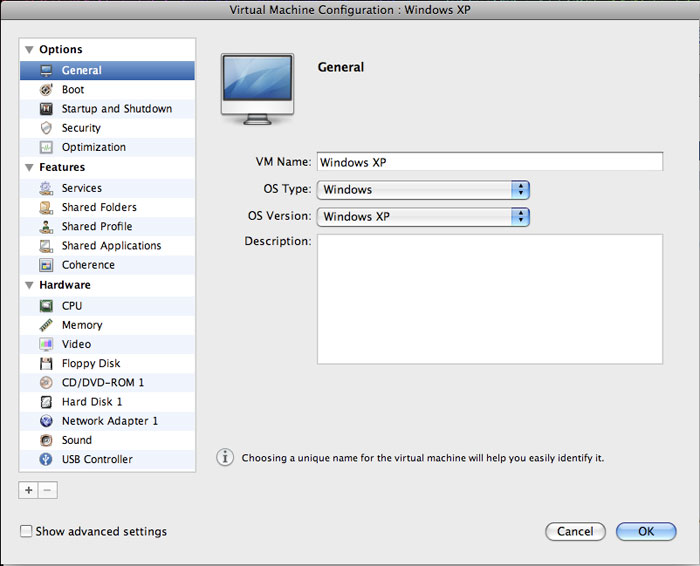The image size is (700, 566).
Task: Click the Sound speaker icon
Action: click(46, 440)
